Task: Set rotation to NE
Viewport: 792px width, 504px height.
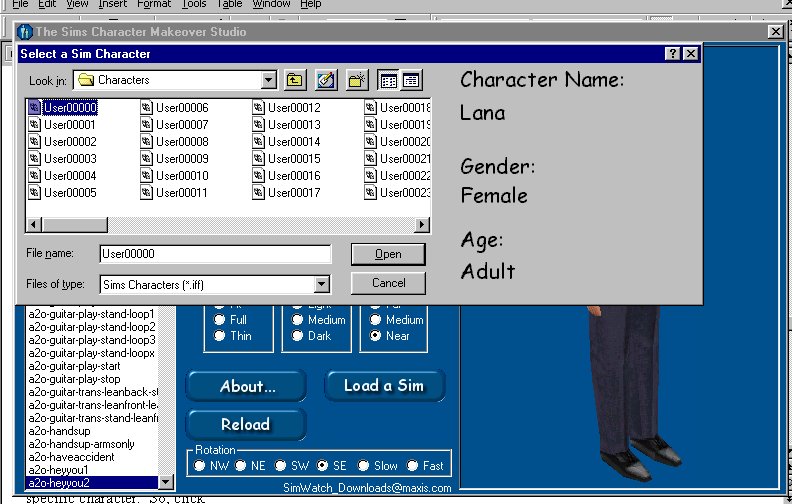Action: point(240,466)
